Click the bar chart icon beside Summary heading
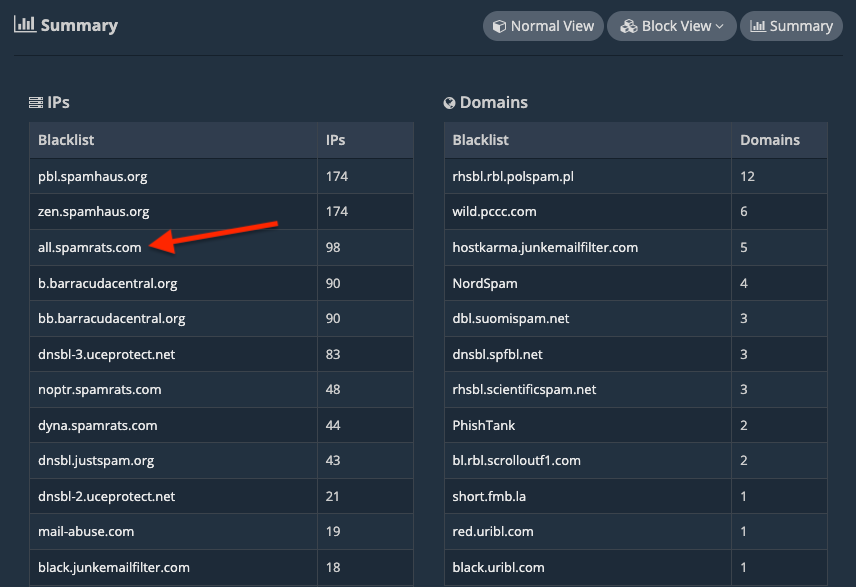Screen dimensions: 856x587 (24, 24)
